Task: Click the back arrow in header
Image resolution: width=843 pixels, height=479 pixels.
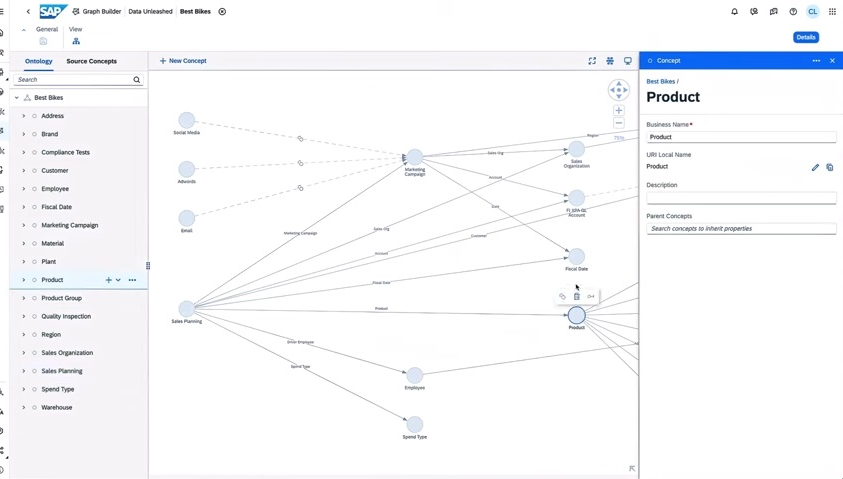Action: point(28,11)
